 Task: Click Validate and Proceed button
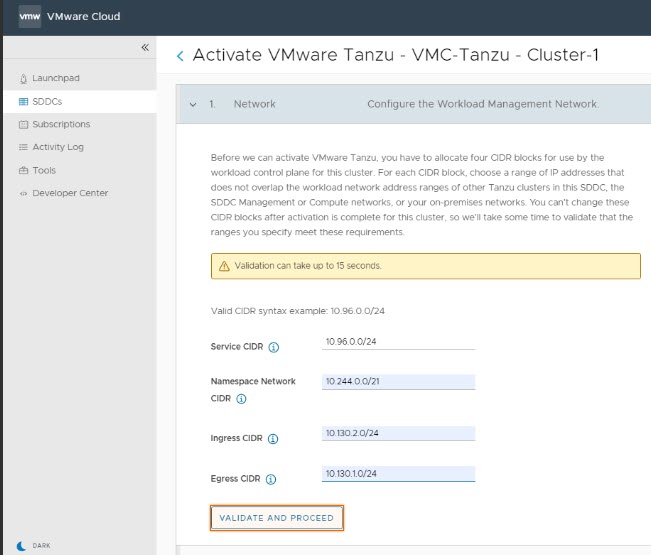pos(277,518)
